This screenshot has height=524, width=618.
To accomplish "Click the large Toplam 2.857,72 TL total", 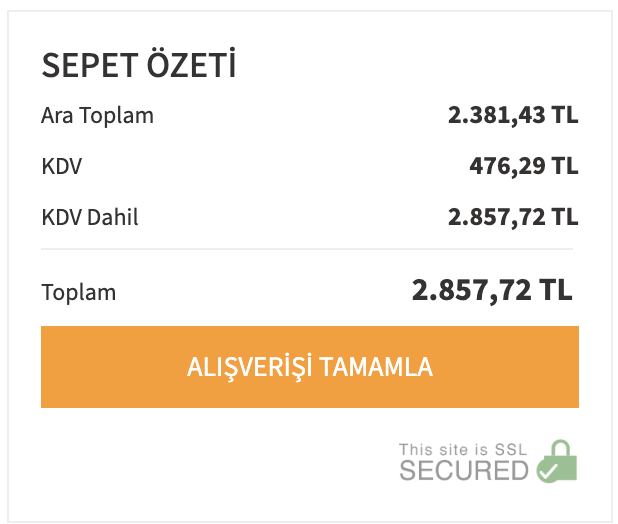I will (492, 290).
